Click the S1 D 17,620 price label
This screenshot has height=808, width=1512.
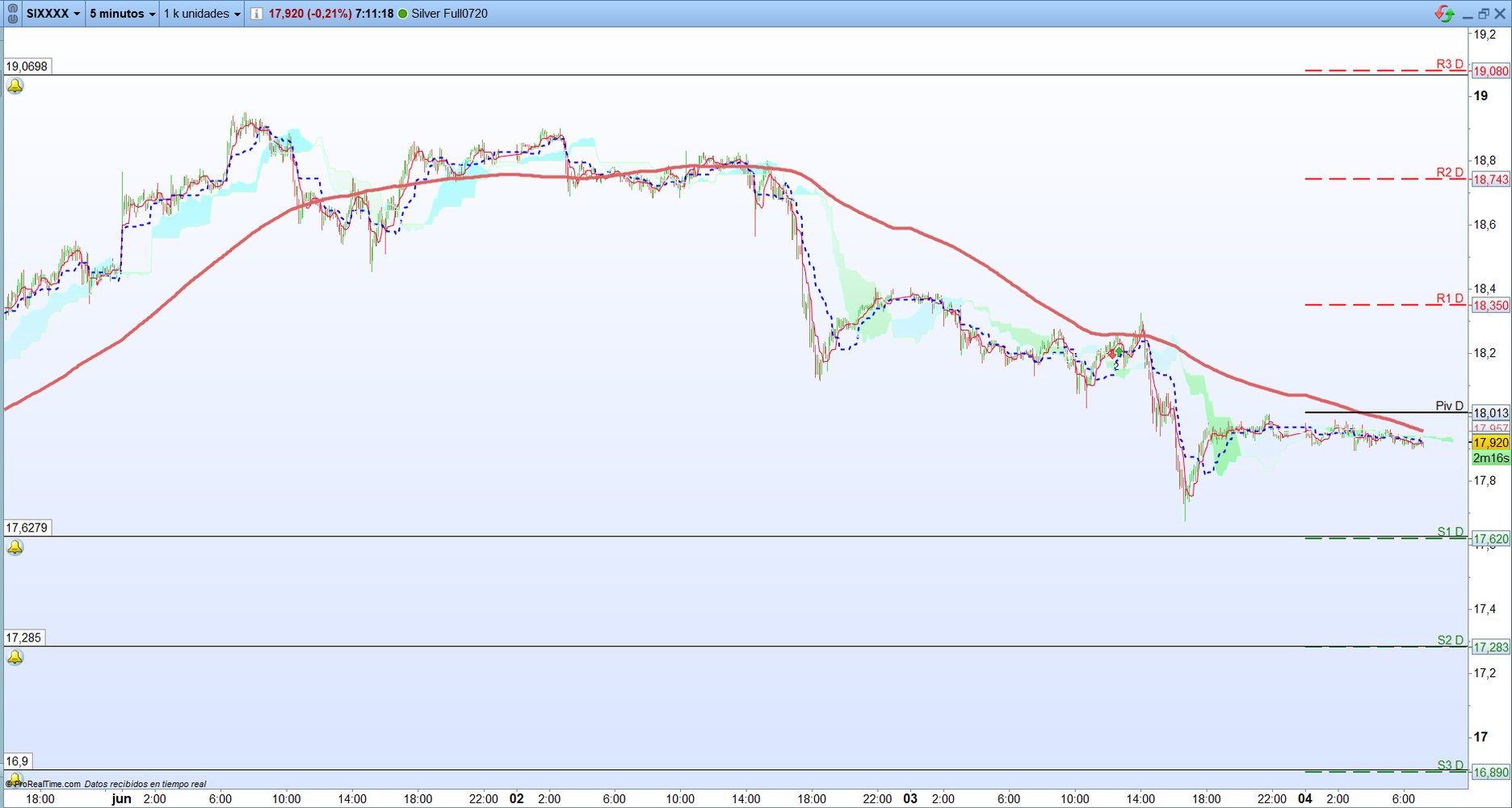[1490, 539]
